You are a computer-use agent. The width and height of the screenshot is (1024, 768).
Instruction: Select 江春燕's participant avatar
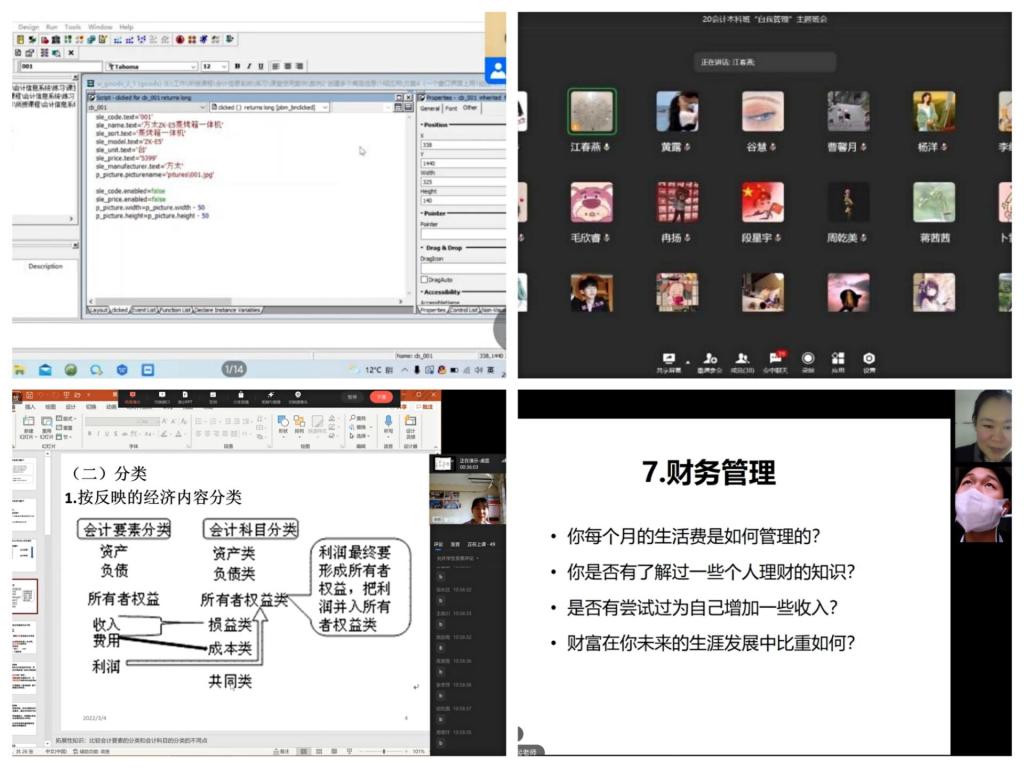592,111
